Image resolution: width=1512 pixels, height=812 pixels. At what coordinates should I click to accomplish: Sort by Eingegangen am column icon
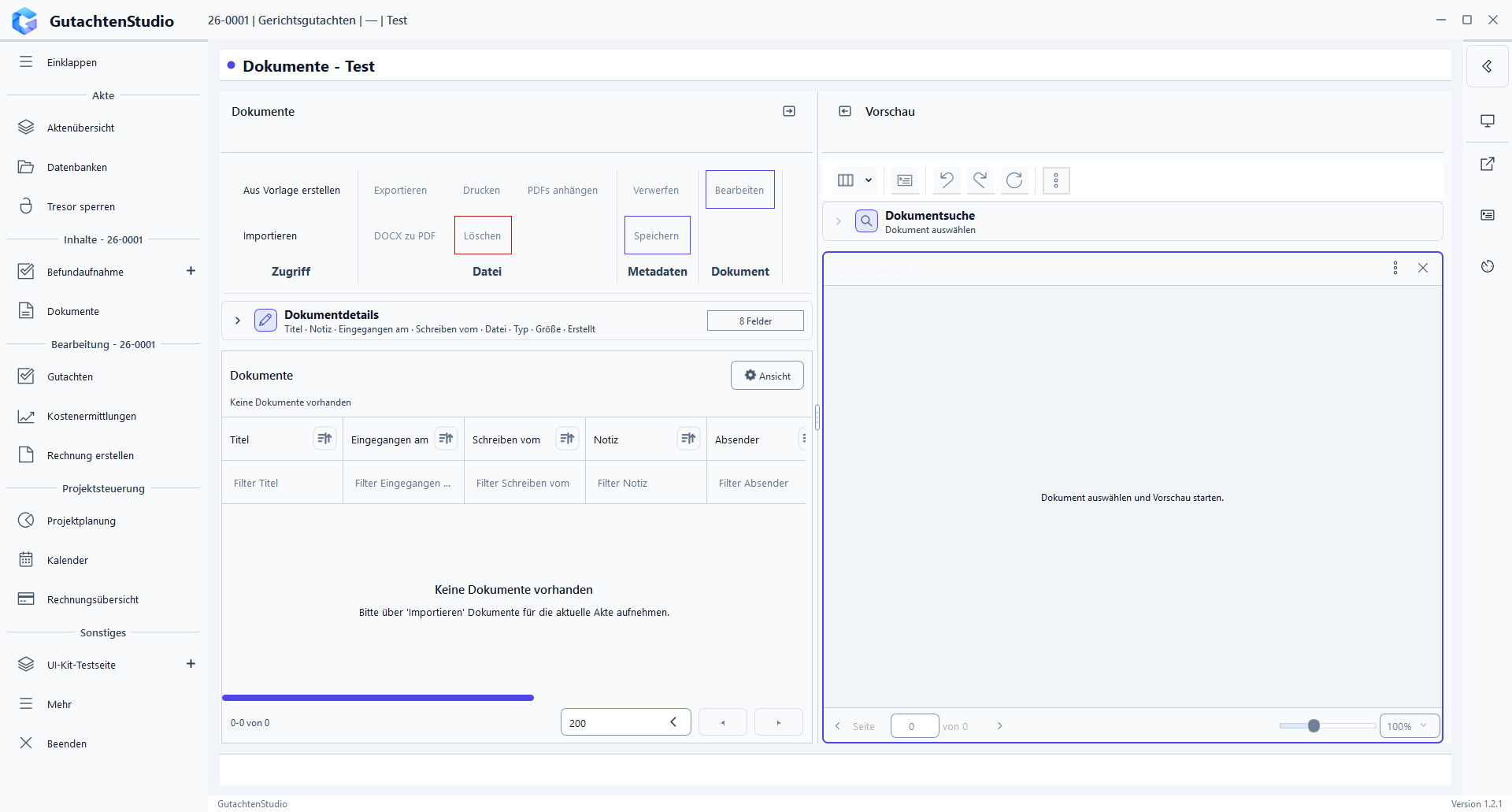(446, 439)
